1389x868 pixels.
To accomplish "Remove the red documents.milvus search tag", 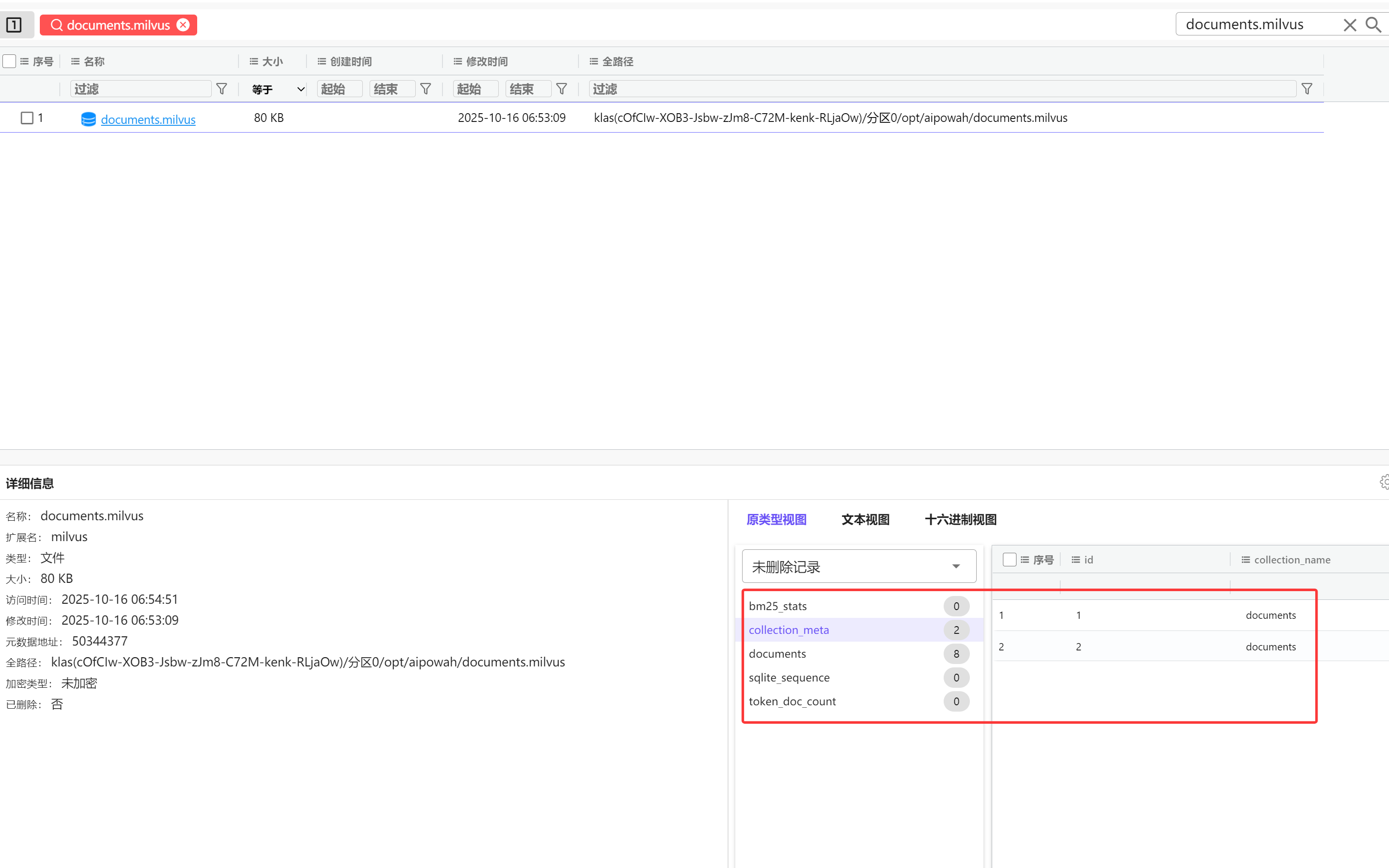I will click(183, 25).
